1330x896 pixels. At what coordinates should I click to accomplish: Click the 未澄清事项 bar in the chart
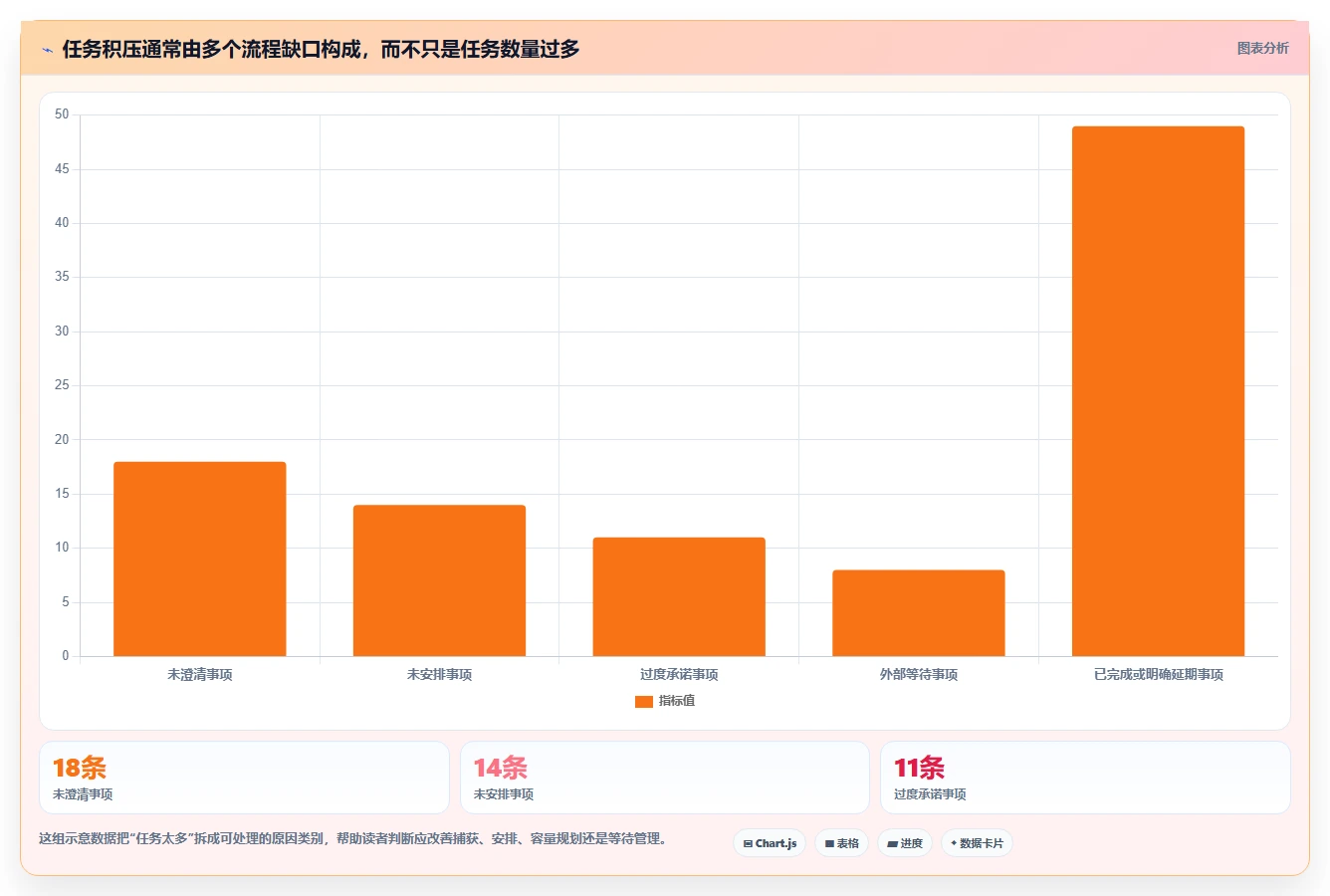click(199, 559)
